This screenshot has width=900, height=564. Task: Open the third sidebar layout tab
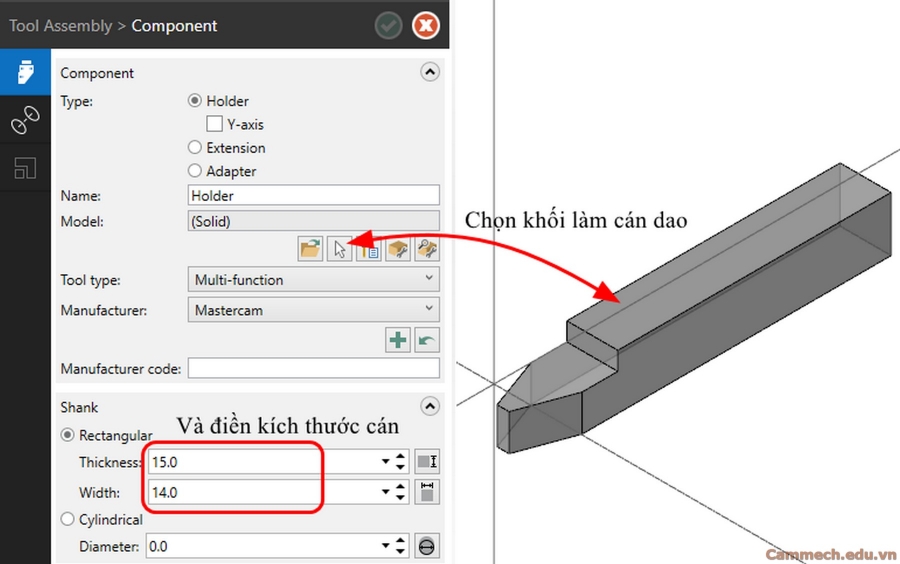(25, 168)
